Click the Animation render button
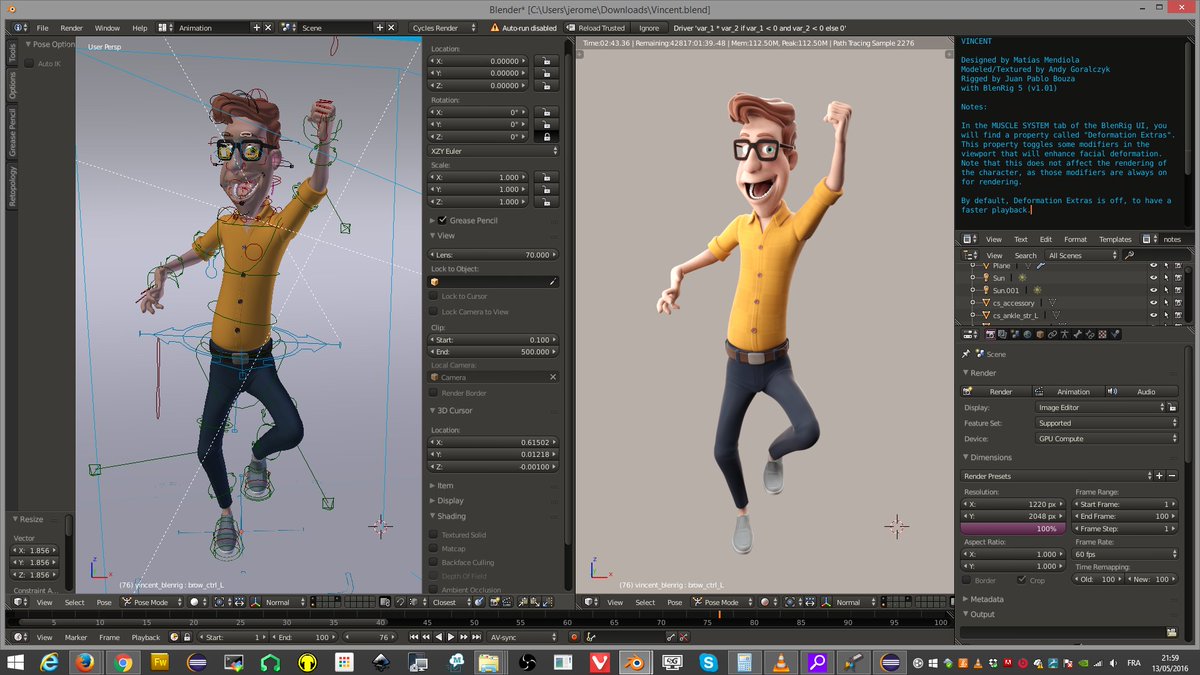Viewport: 1200px width, 675px height. click(1067, 391)
